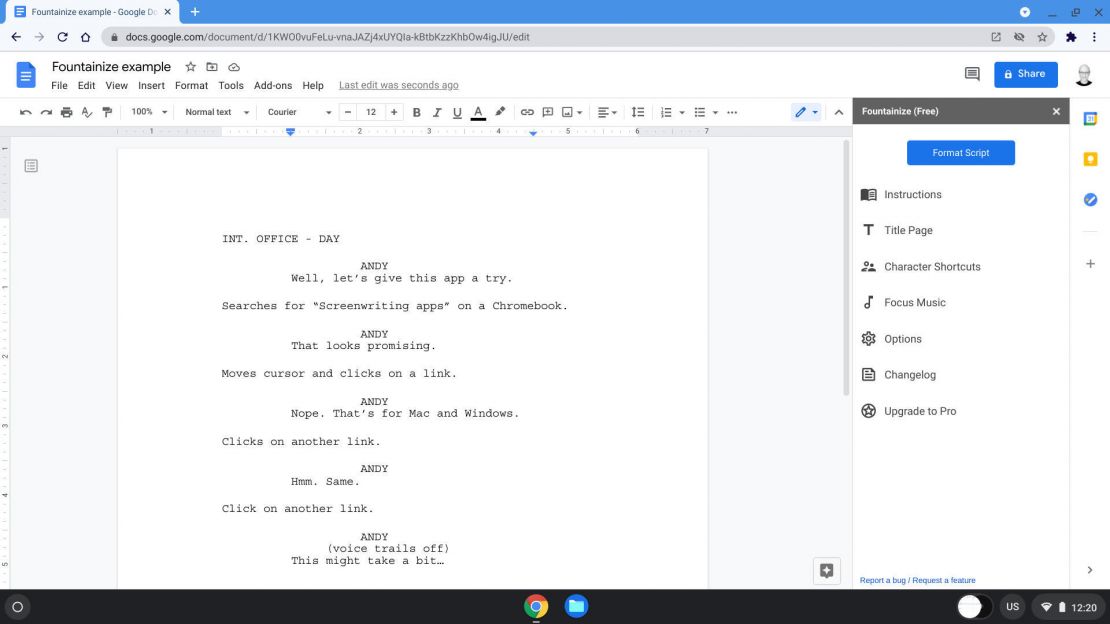Add a comment from the toolbar

tap(548, 112)
